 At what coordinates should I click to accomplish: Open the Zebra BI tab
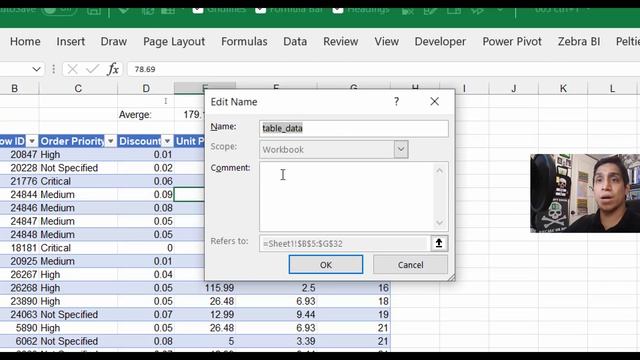(579, 41)
